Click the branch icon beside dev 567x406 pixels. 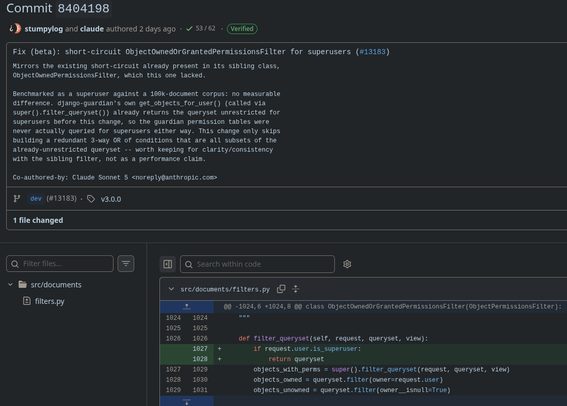(x=17, y=198)
